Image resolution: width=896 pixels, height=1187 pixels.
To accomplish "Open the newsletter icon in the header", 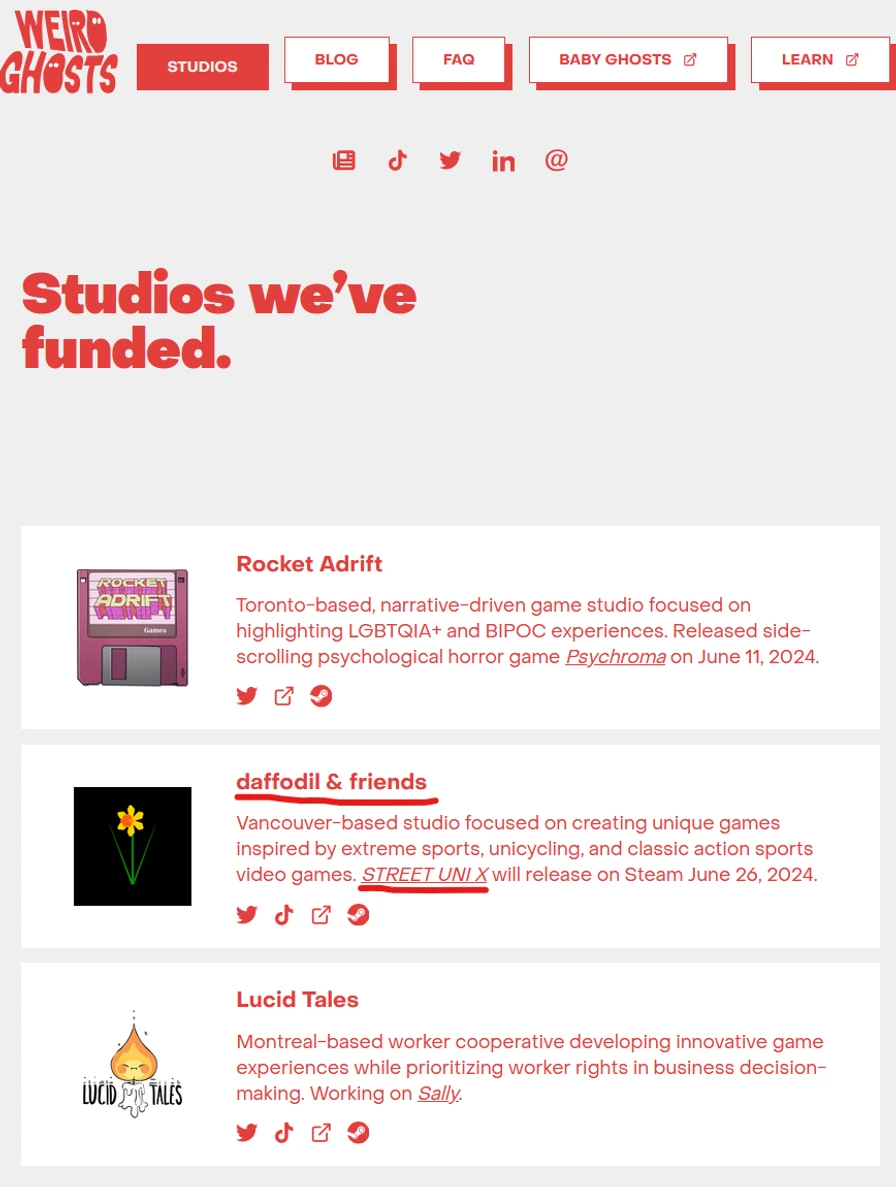I will 344,160.
